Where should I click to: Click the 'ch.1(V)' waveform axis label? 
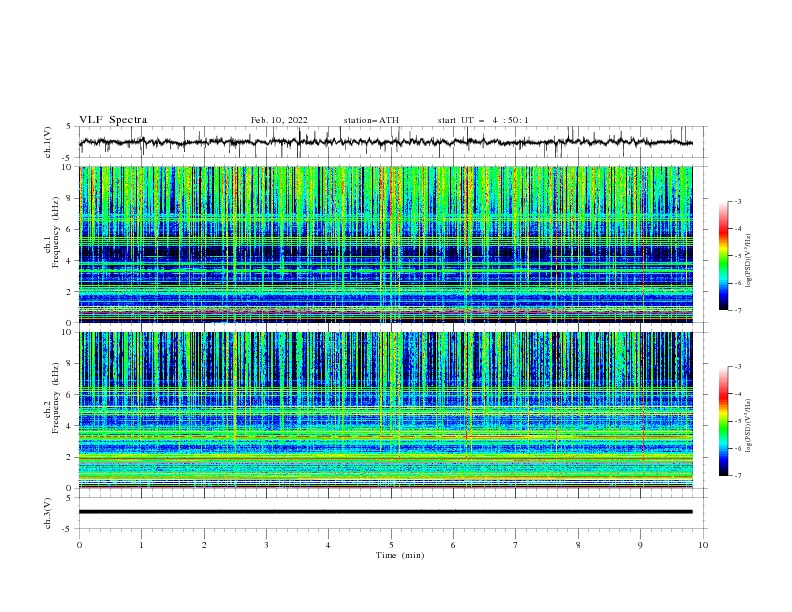tap(48, 142)
